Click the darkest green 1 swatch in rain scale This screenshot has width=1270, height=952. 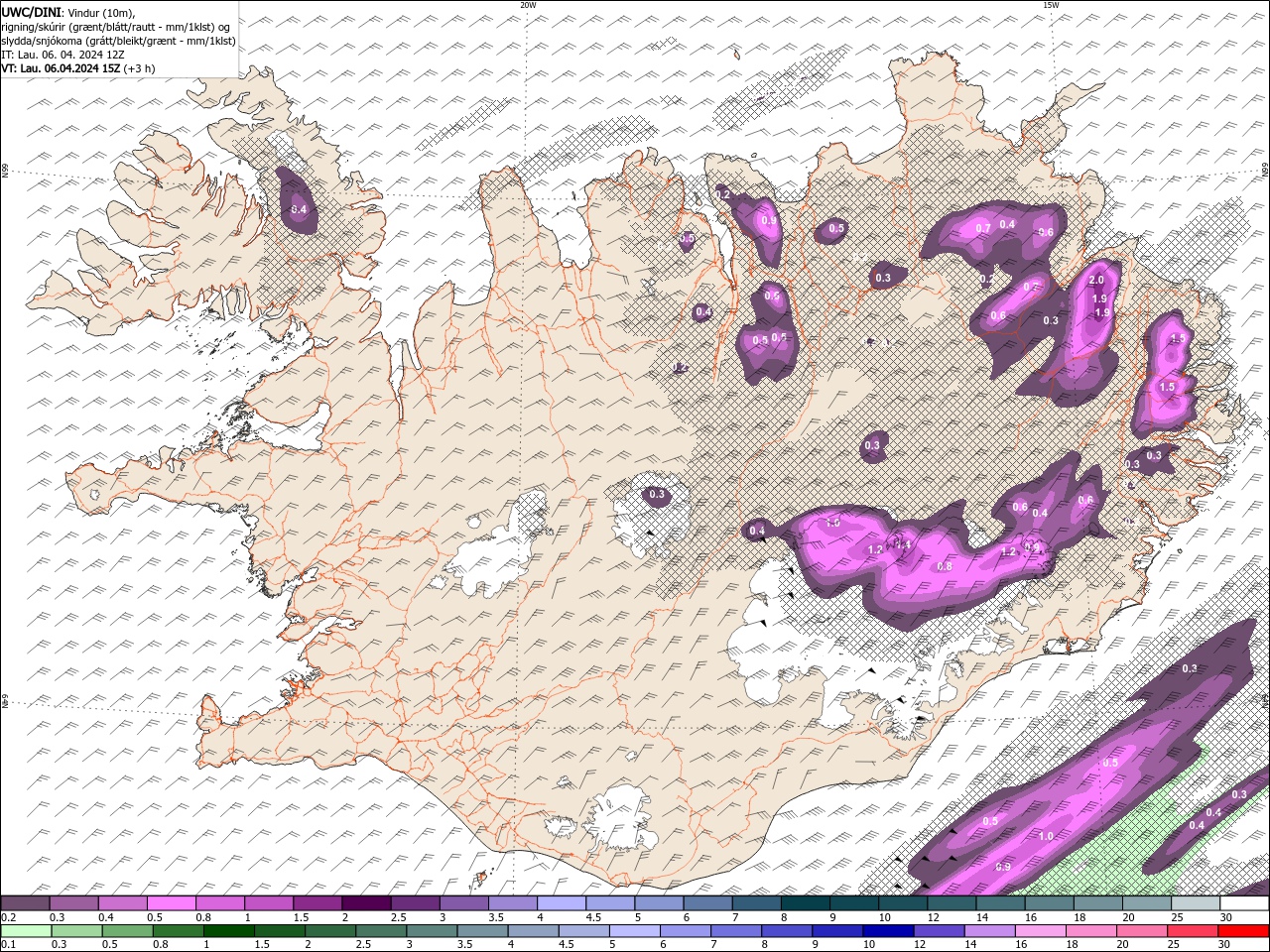(228, 930)
